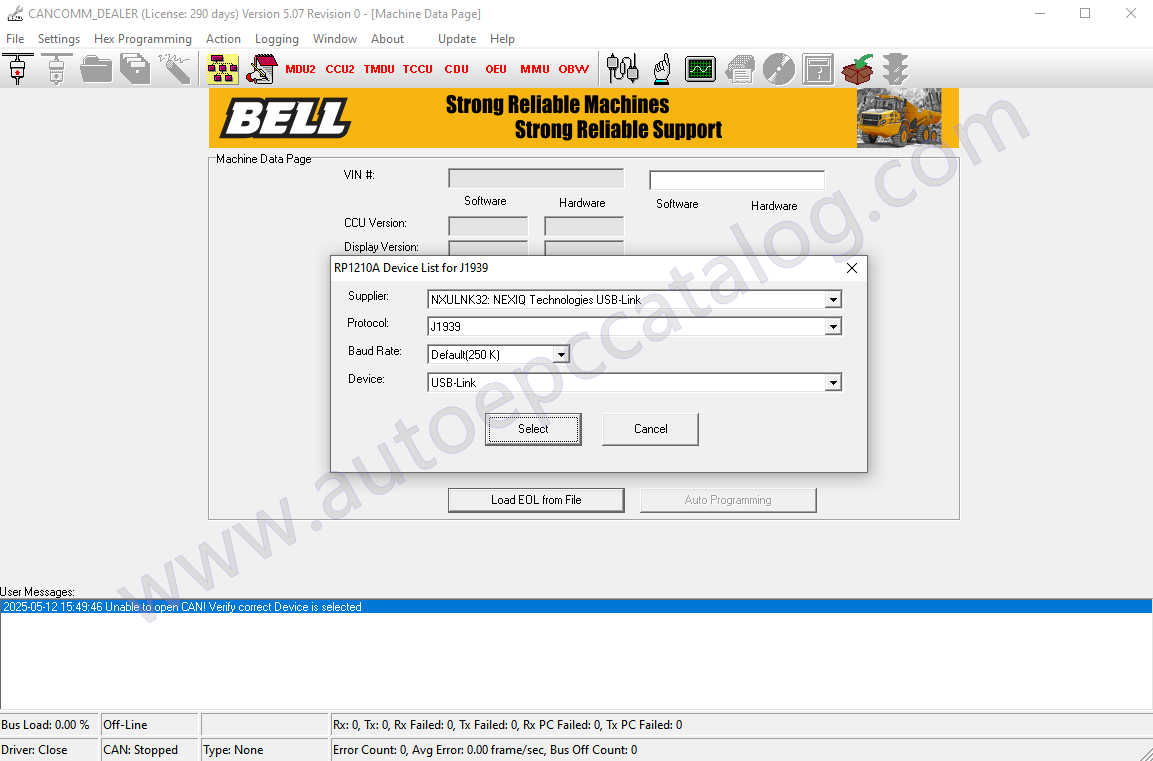Select the 'Unable to open CAN' message row
The height and width of the screenshot is (761, 1153).
point(576,607)
